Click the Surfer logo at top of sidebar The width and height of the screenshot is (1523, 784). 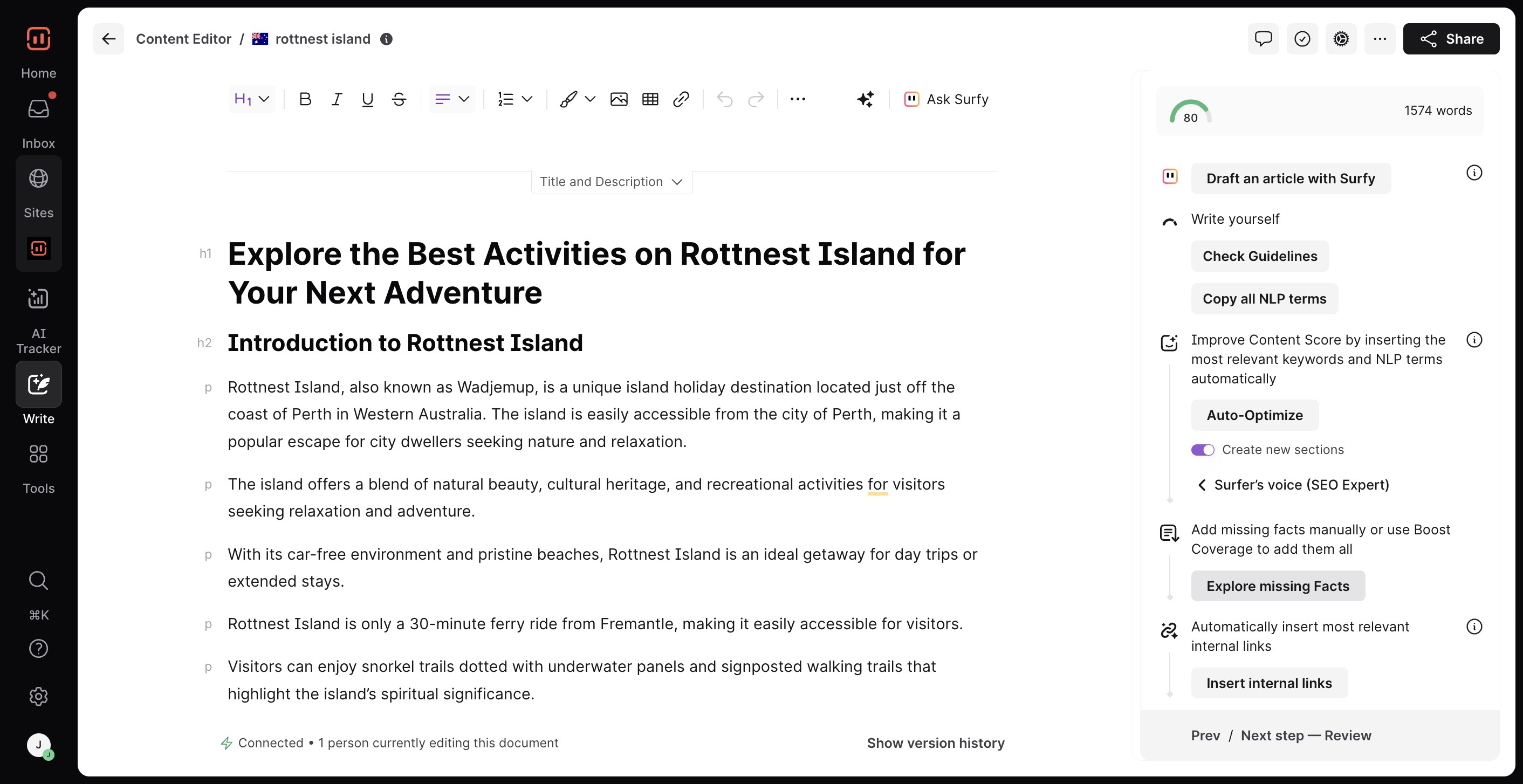38,39
